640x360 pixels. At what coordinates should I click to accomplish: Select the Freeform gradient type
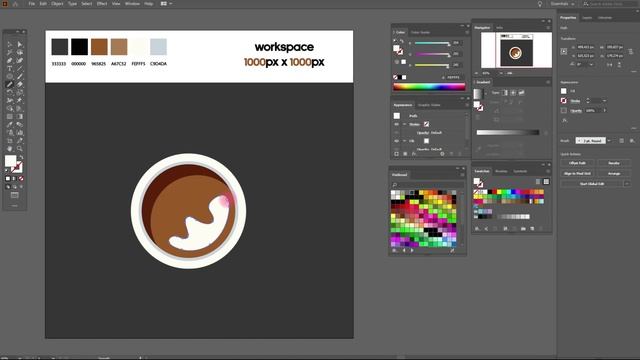coord(521,93)
